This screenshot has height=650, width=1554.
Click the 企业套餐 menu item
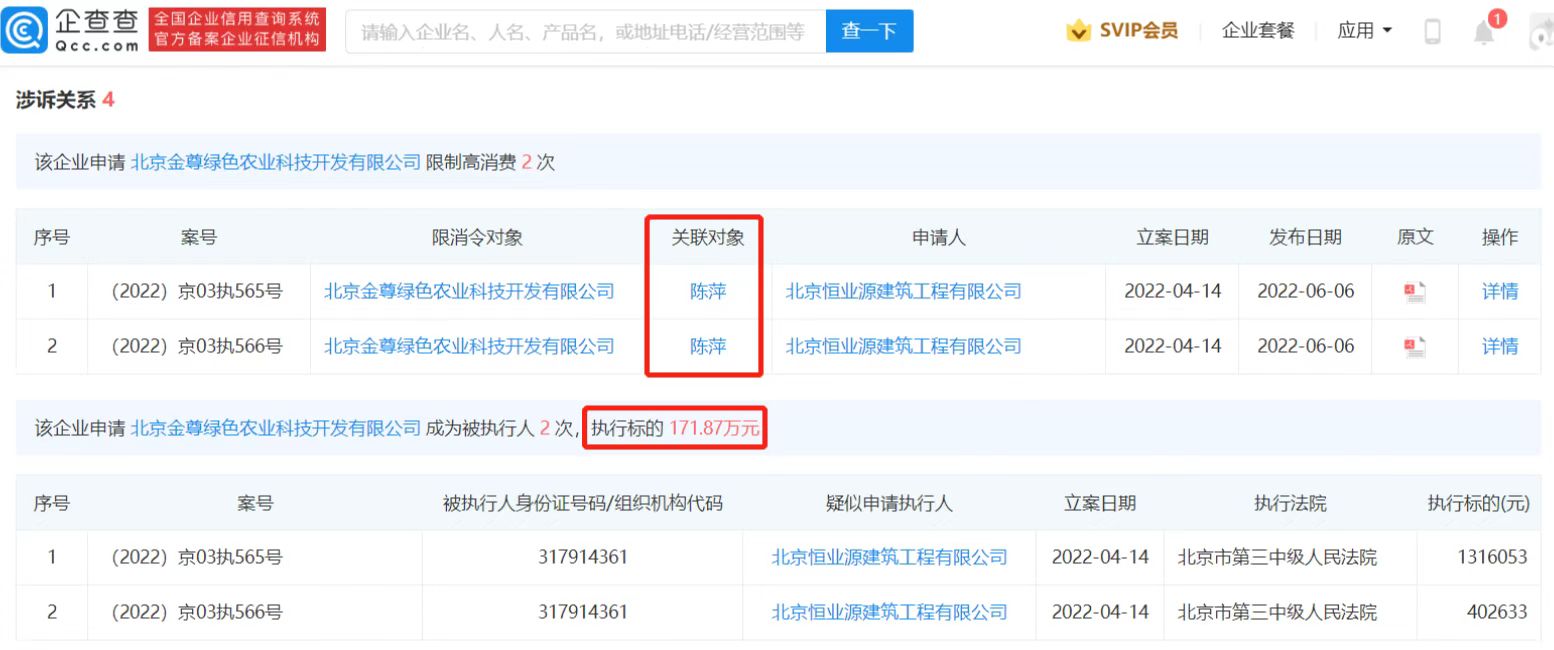click(1258, 31)
